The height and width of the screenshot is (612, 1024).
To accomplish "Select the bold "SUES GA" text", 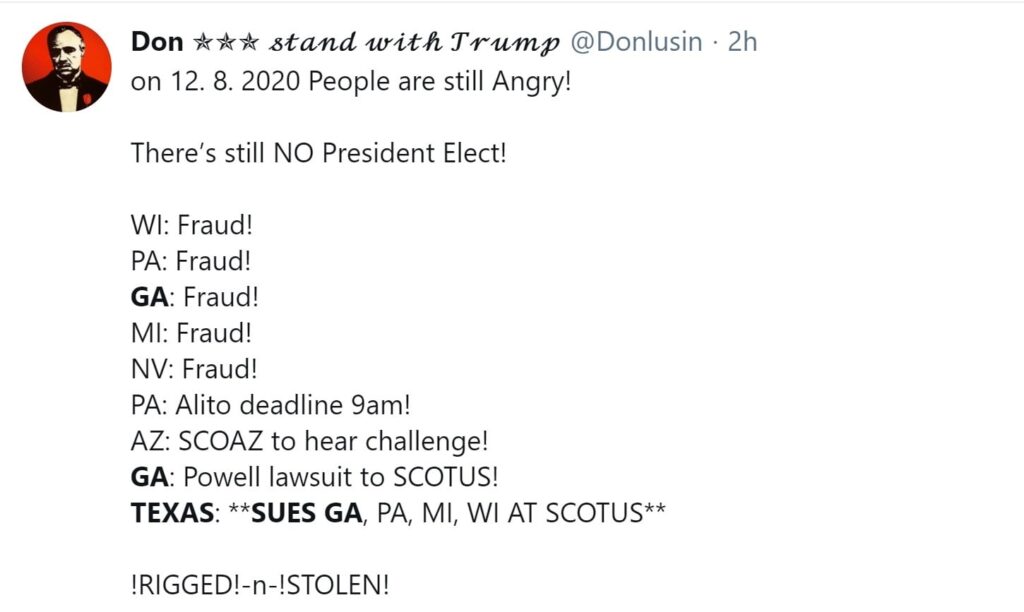I will coord(306,513).
